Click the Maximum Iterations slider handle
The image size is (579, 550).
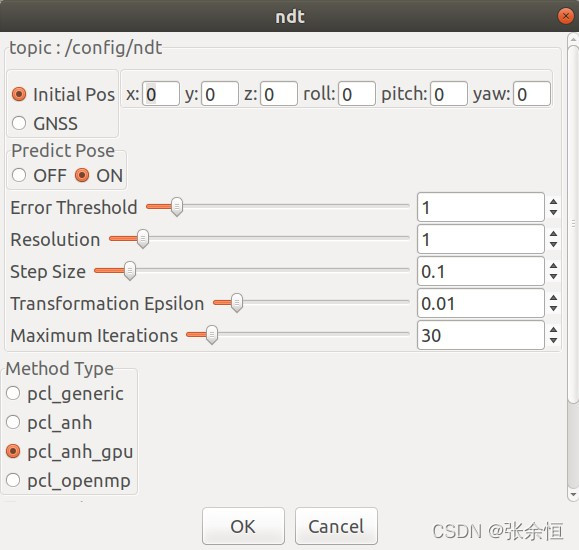pyautogui.click(x=212, y=335)
